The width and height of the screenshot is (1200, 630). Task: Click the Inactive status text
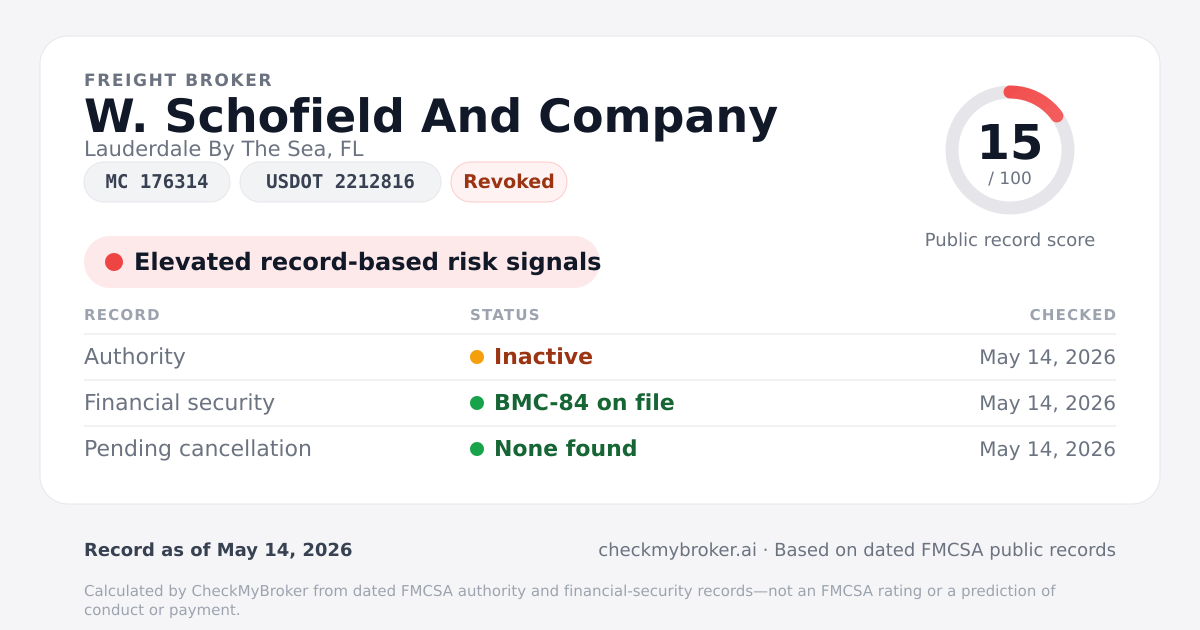[543, 357]
